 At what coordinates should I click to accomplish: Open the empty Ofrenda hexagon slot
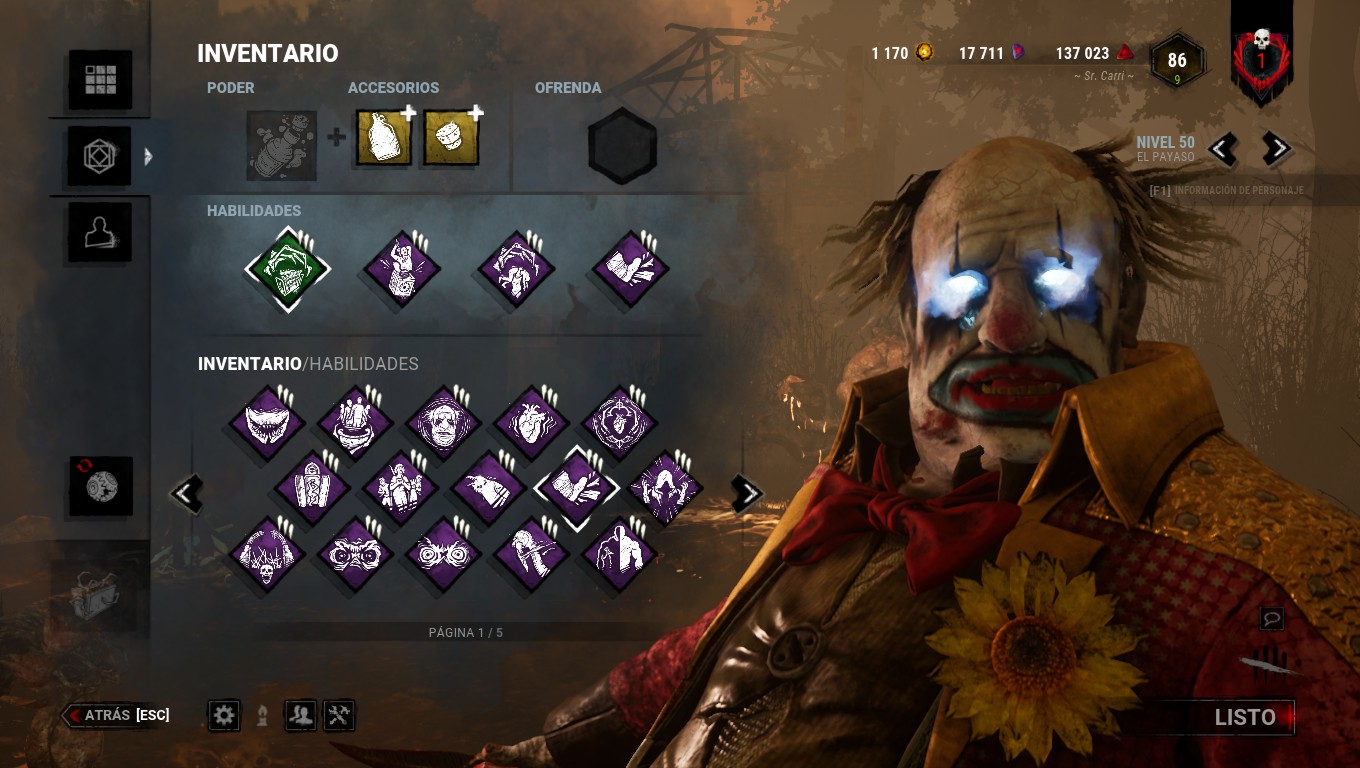(622, 146)
